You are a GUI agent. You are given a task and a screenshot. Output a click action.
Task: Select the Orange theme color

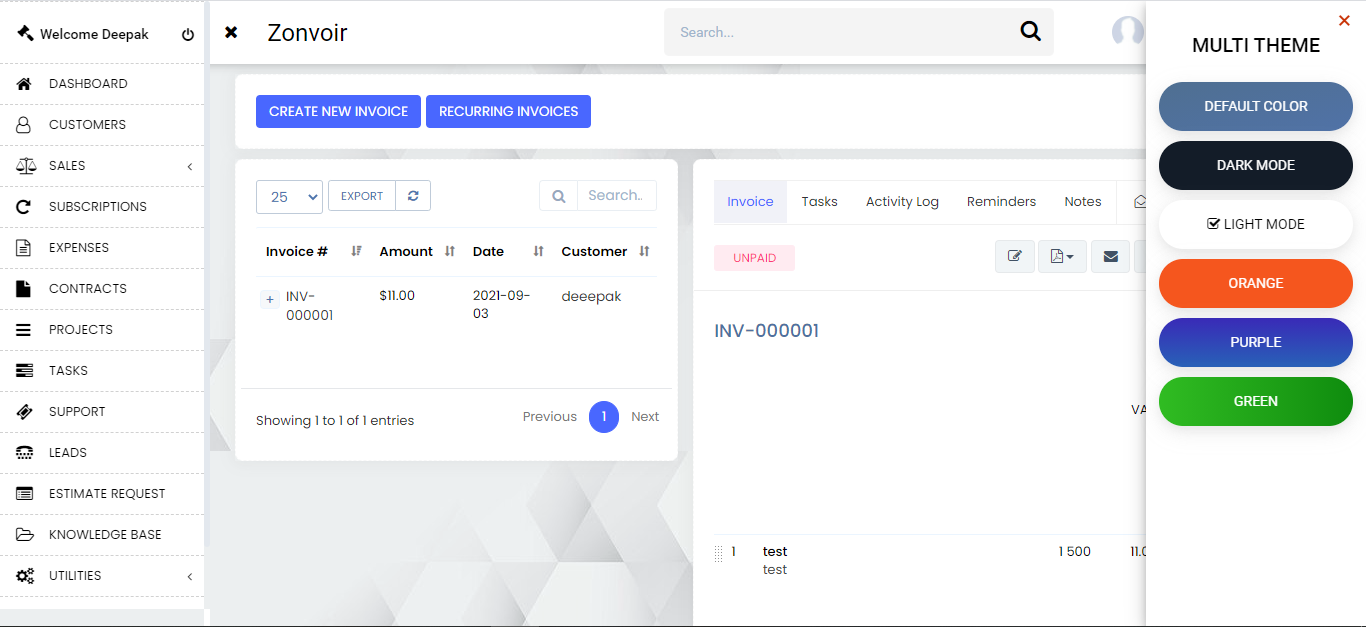[x=1255, y=283]
